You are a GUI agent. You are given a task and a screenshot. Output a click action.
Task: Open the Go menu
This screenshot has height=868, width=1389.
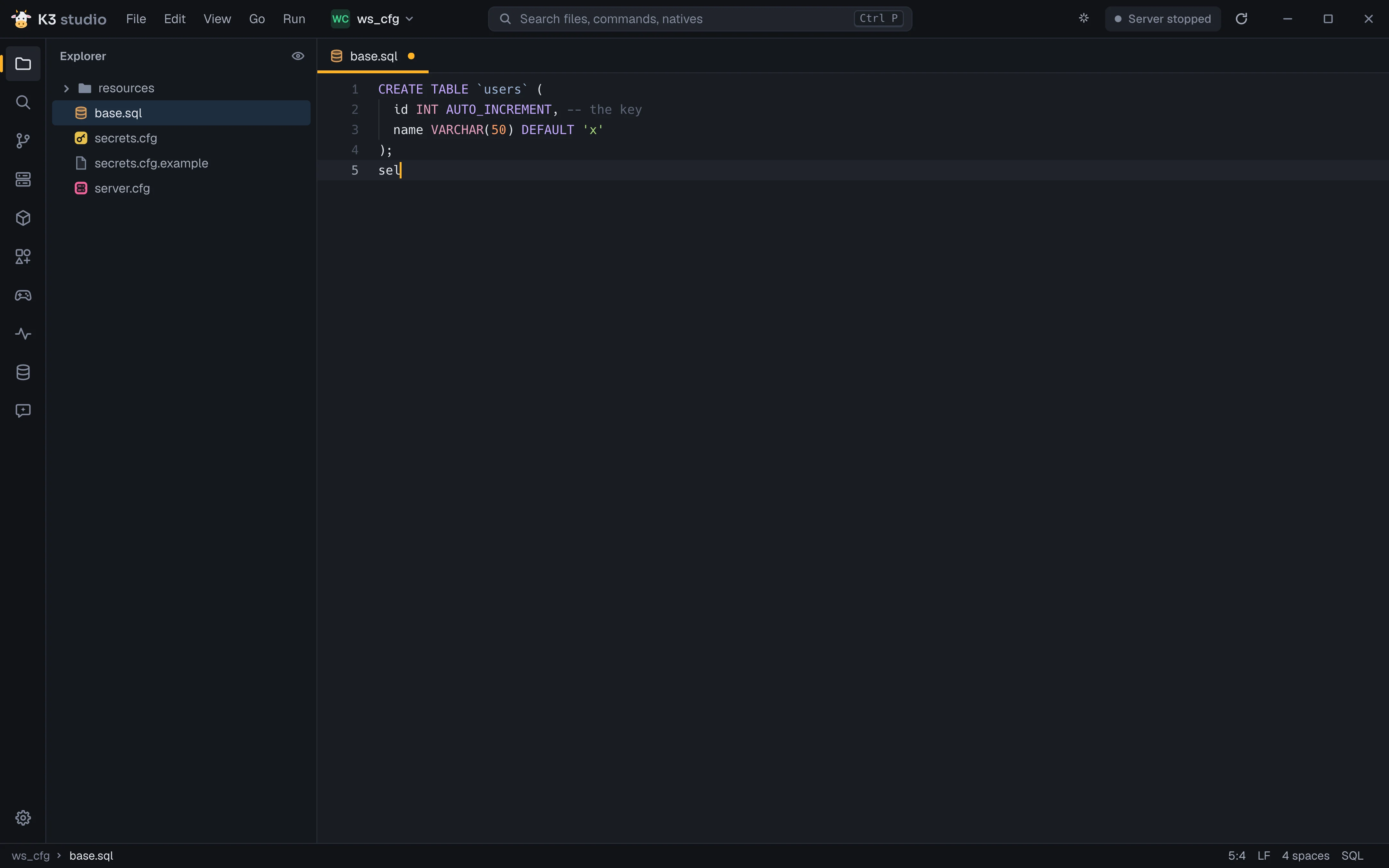pyautogui.click(x=257, y=19)
